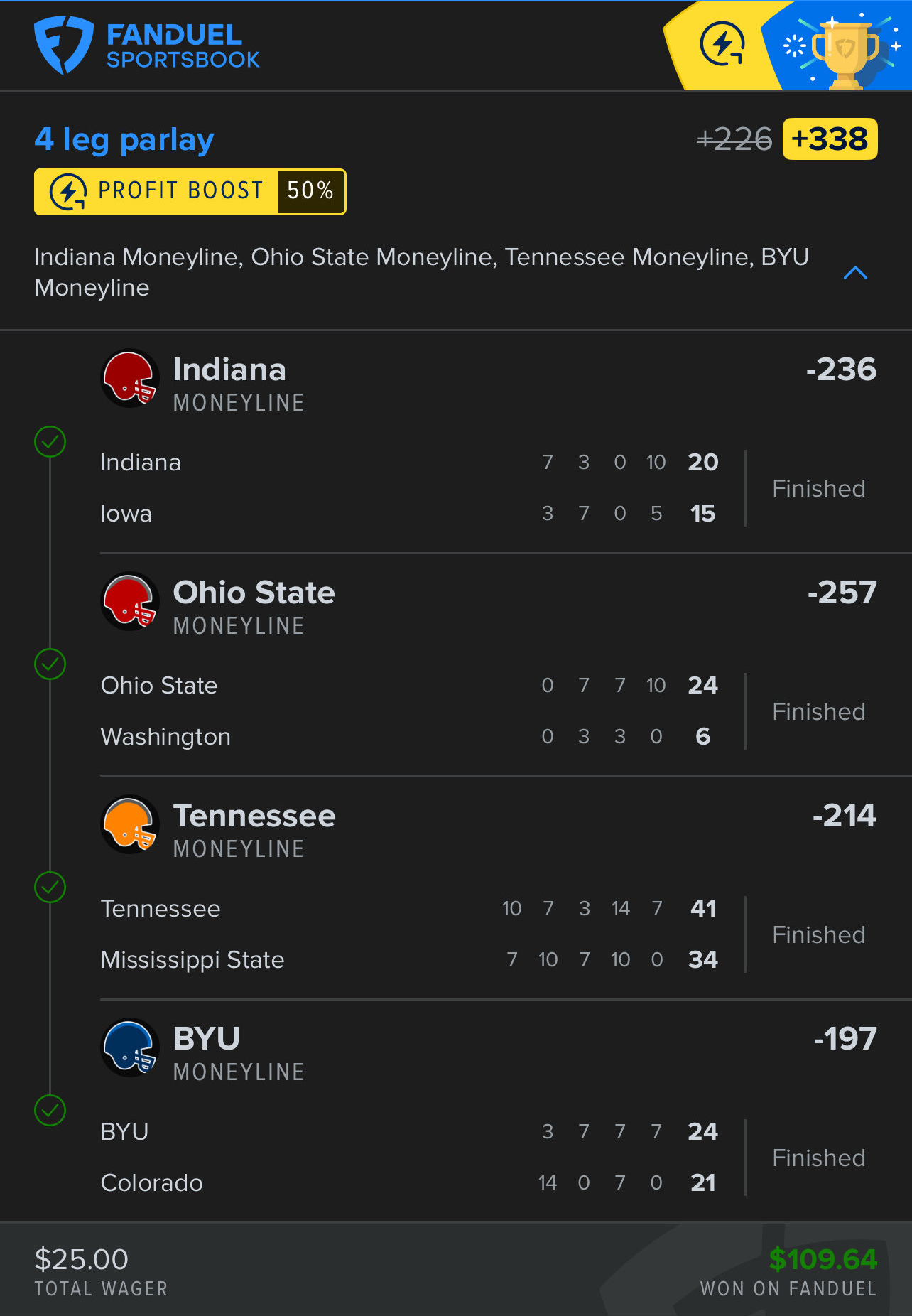The height and width of the screenshot is (1316, 912).
Task: Click the green checkmark for Ohio State leg
Action: [x=50, y=664]
